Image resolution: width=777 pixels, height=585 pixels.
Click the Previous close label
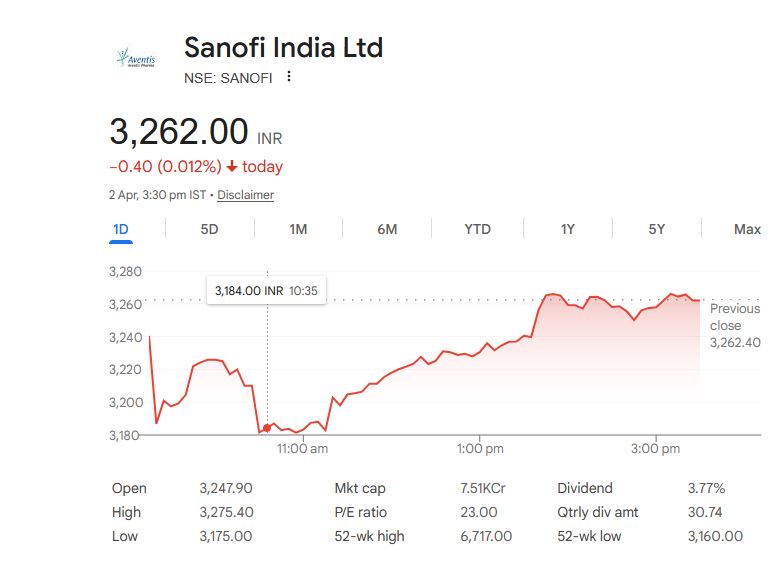point(734,317)
